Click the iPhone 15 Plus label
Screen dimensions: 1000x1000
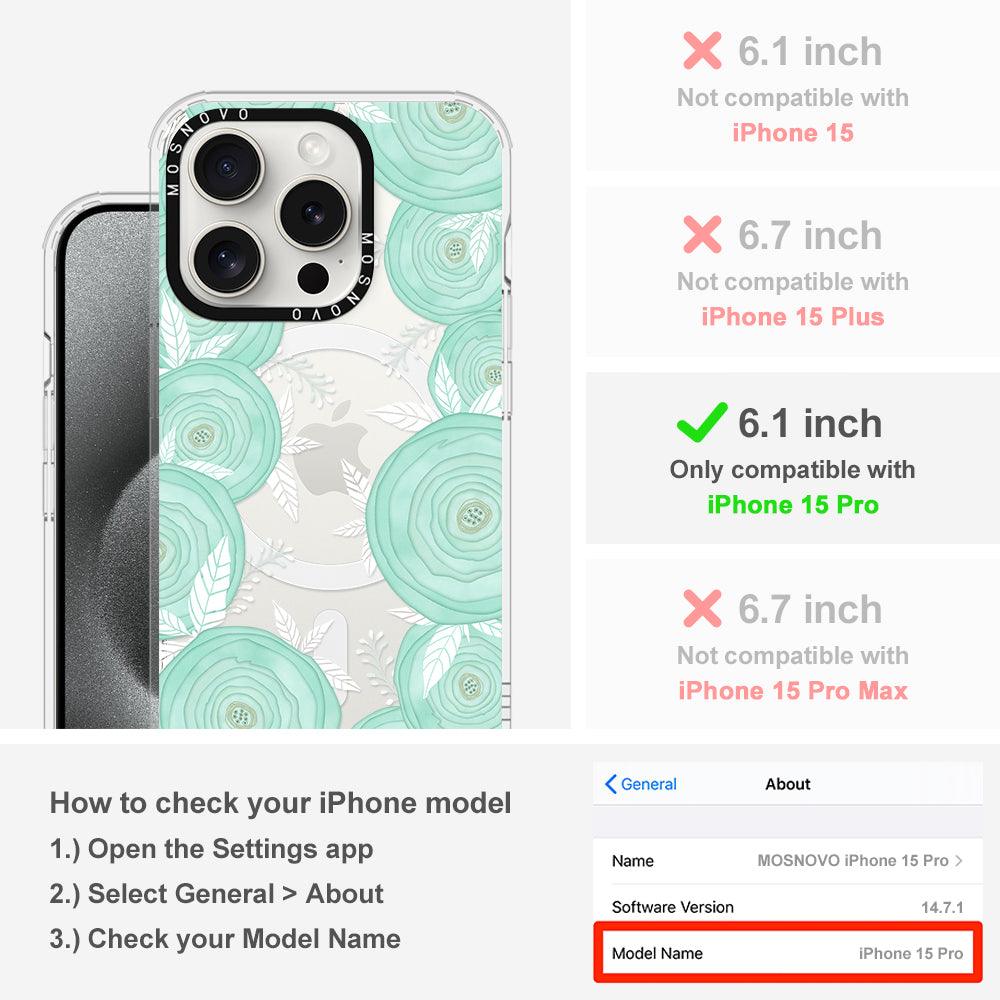pyautogui.click(x=793, y=316)
